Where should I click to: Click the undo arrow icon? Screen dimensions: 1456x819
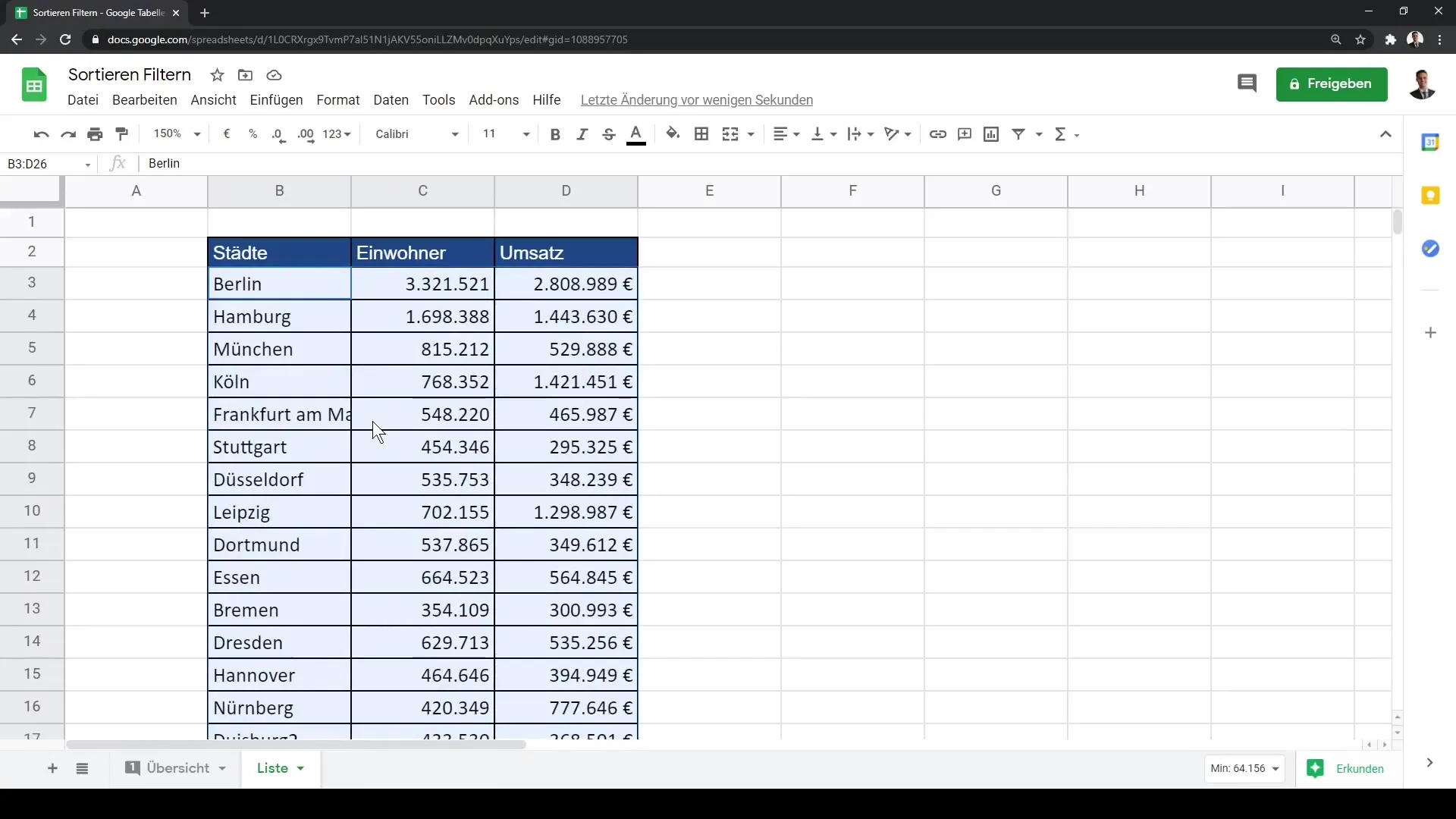tap(41, 134)
